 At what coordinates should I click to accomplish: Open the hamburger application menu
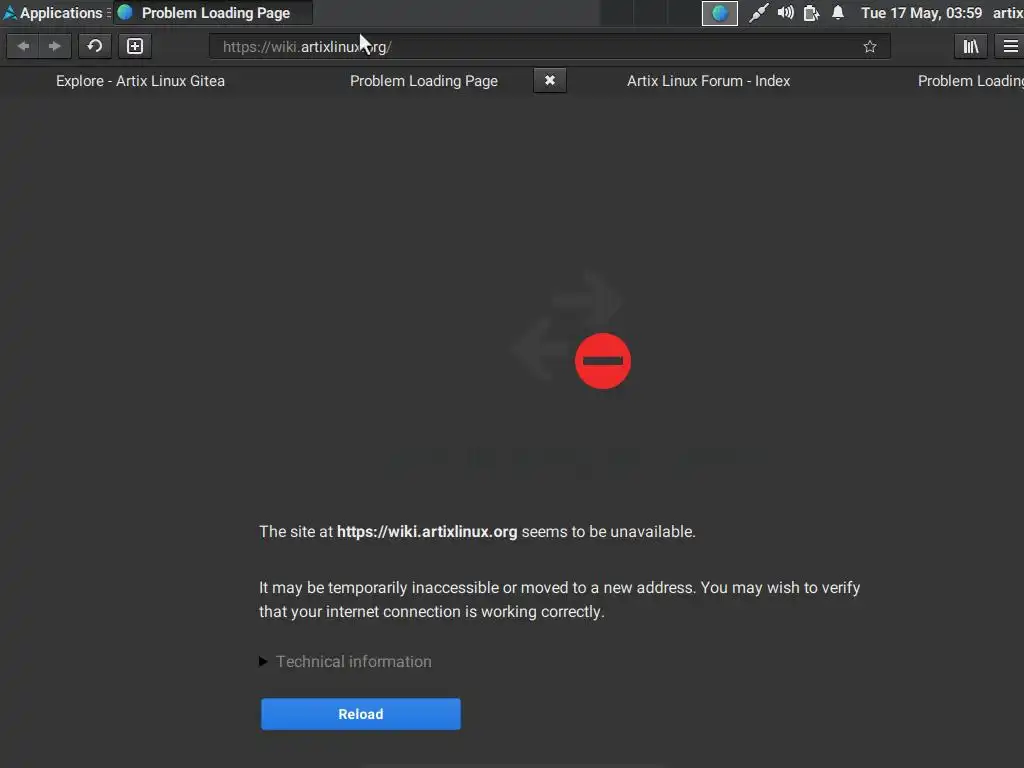point(1010,46)
